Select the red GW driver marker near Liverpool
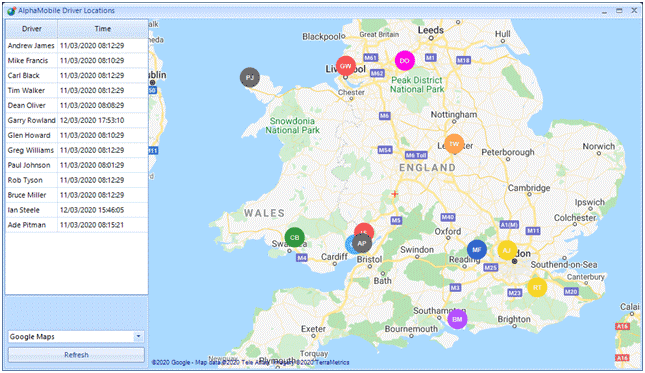The height and width of the screenshot is (373, 645). pos(346,66)
